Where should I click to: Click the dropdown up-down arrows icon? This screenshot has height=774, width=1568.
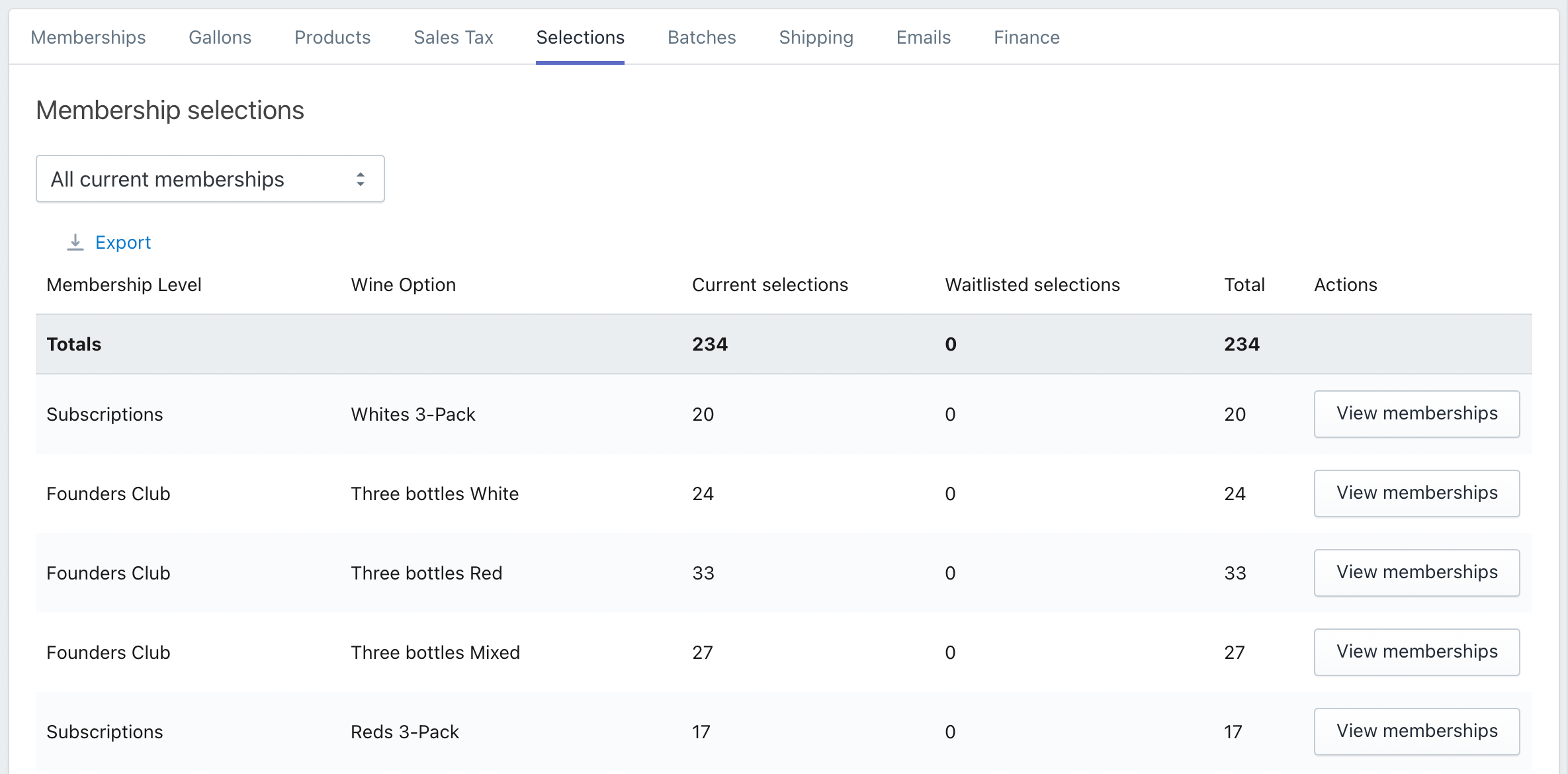point(361,179)
